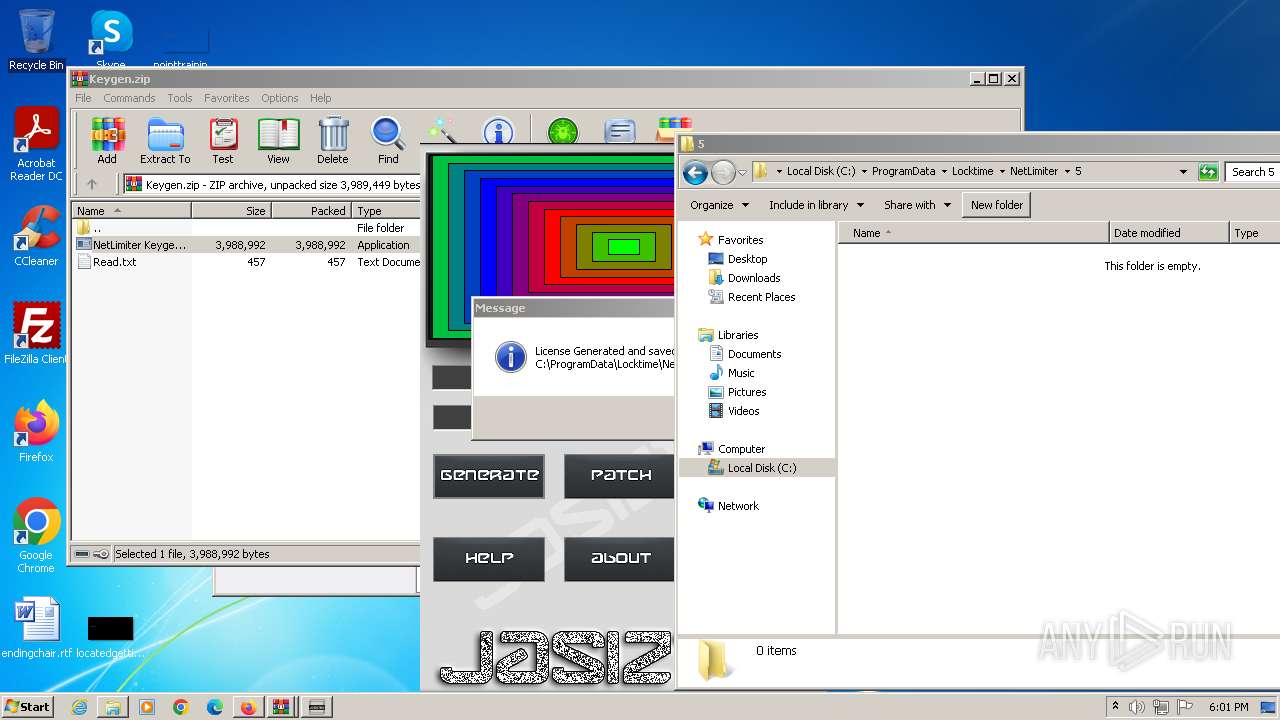This screenshot has width=1280, height=720.
Task: Select Documents library in navigation pane
Action: point(754,354)
